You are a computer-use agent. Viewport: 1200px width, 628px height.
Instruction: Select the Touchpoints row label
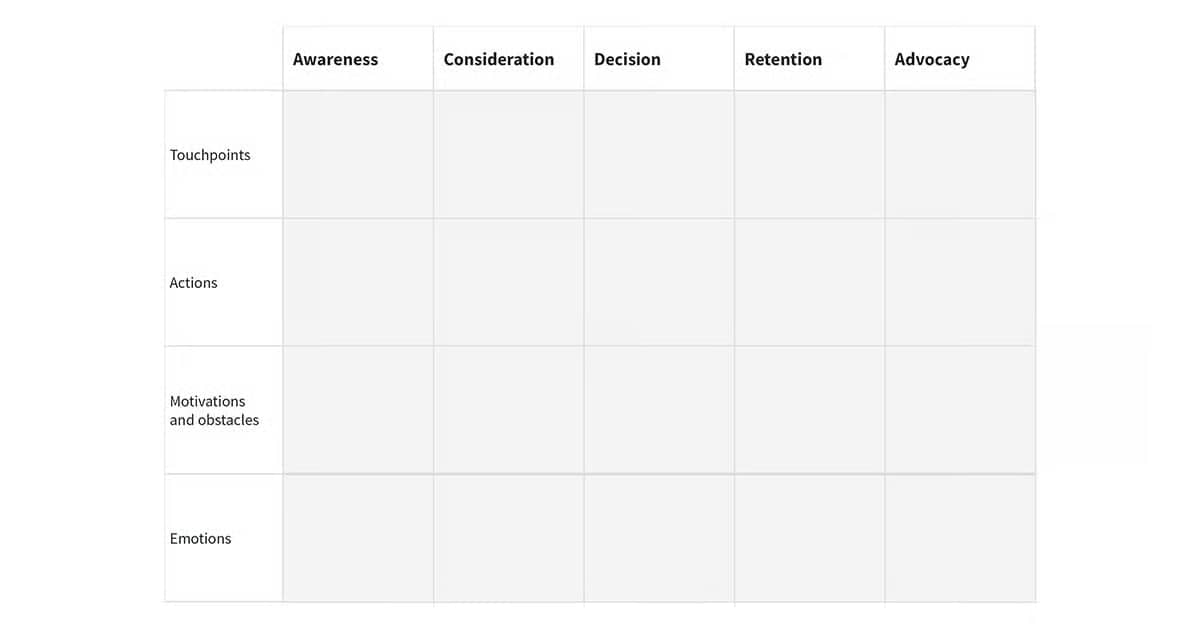210,155
